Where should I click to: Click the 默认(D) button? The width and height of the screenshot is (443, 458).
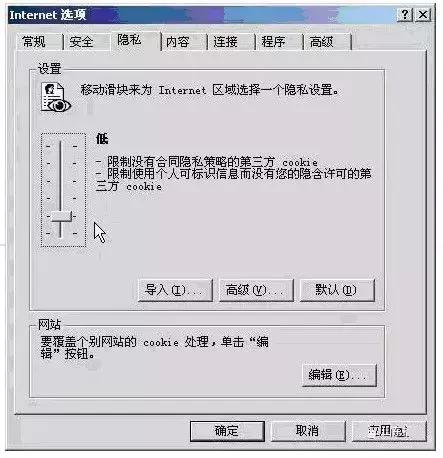click(337, 290)
